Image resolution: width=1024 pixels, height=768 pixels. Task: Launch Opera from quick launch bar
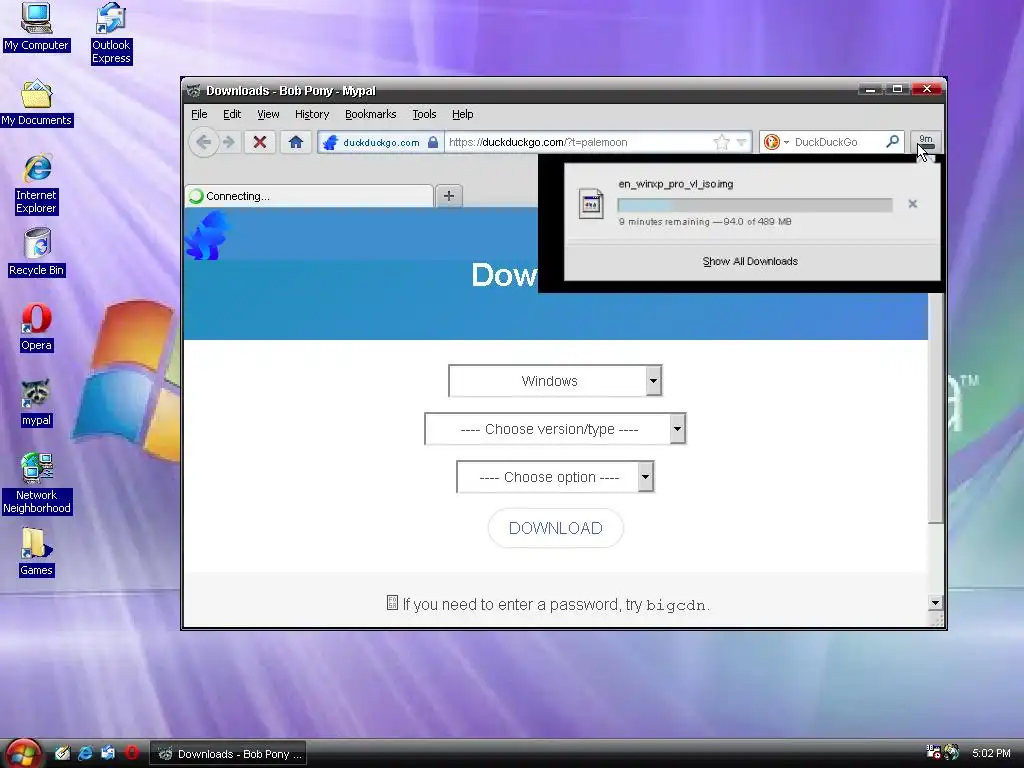[x=131, y=753]
